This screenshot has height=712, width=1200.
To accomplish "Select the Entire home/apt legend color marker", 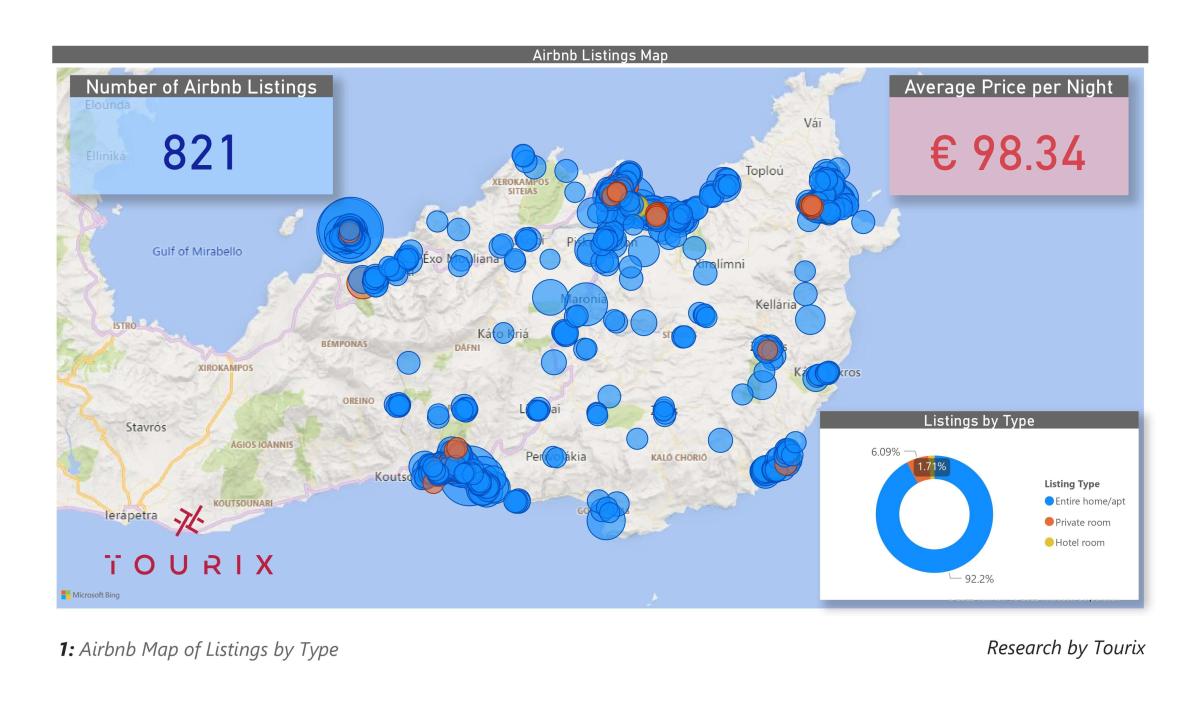I will coord(1049,502).
